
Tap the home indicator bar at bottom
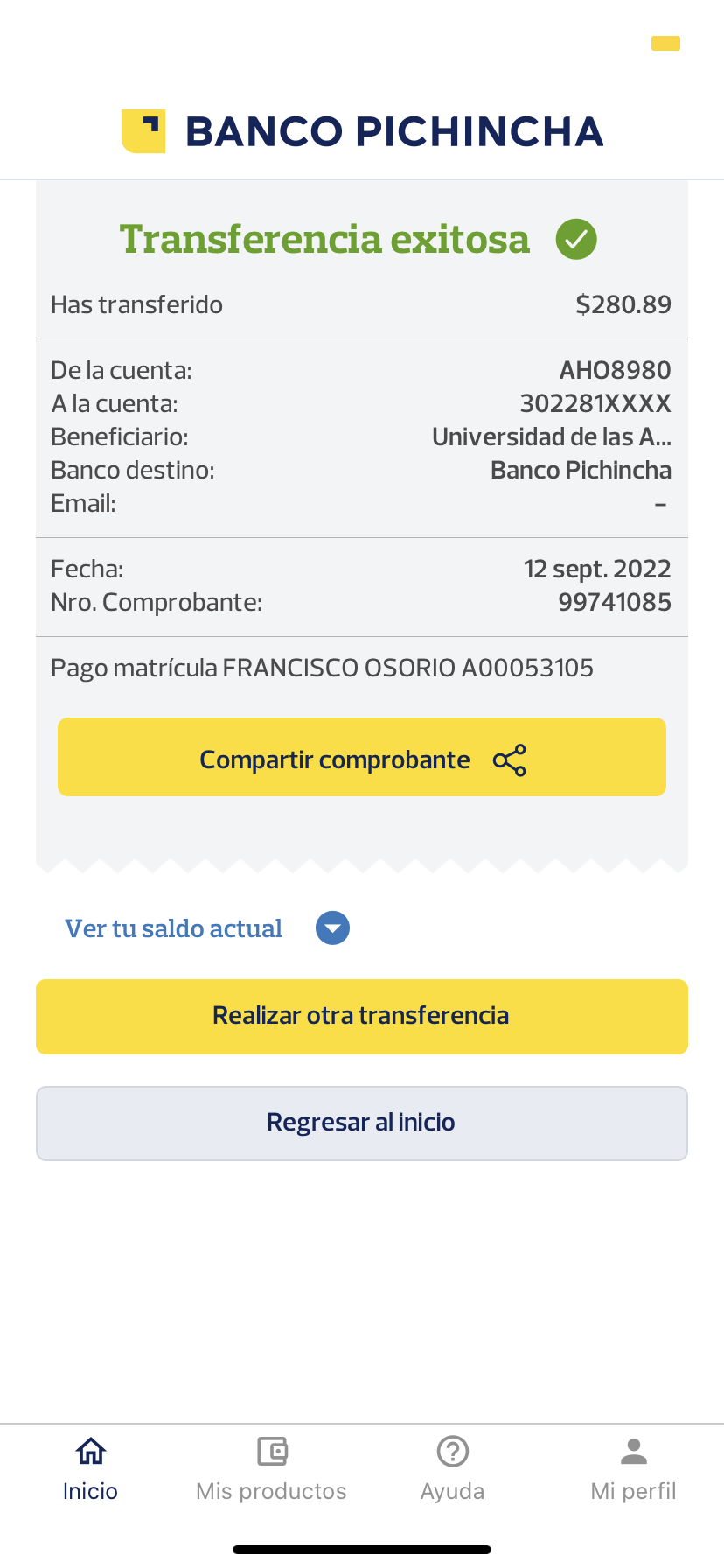(x=362, y=1550)
